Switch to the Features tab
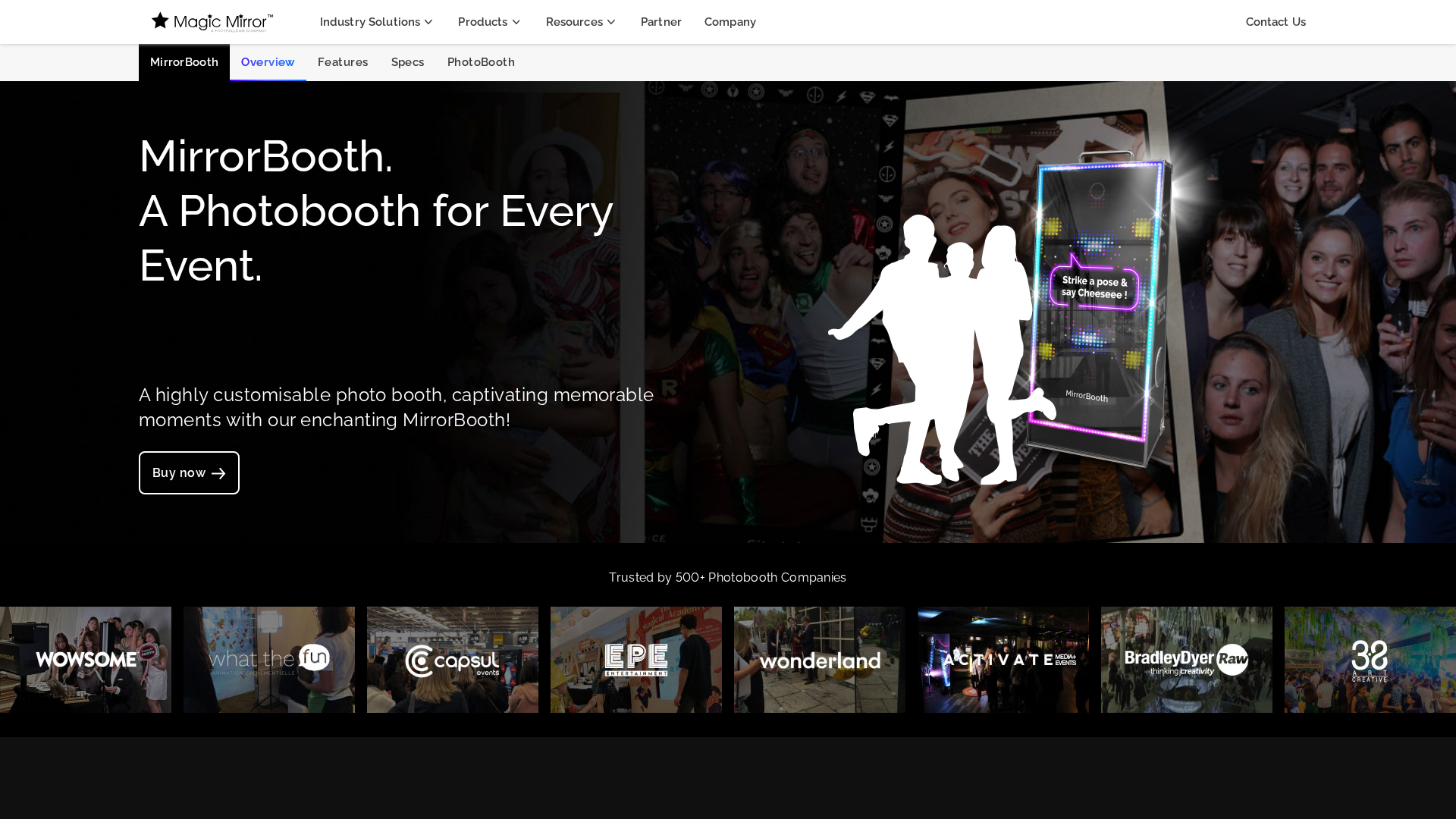Image resolution: width=1456 pixels, height=819 pixels. (343, 62)
